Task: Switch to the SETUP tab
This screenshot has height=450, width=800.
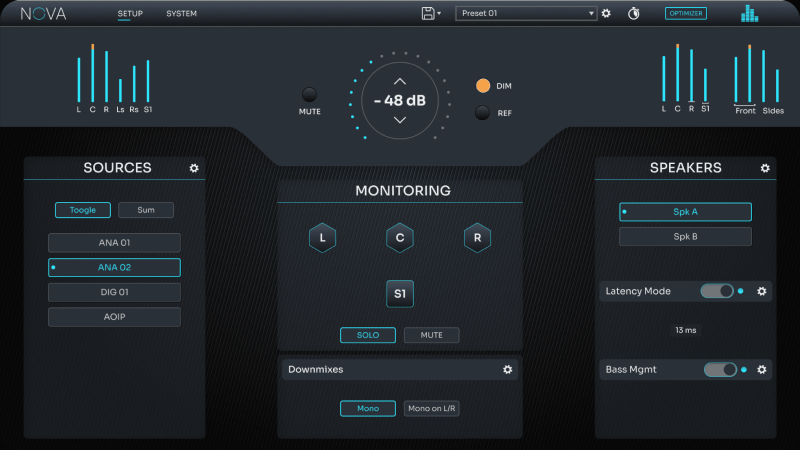Action: 130,14
